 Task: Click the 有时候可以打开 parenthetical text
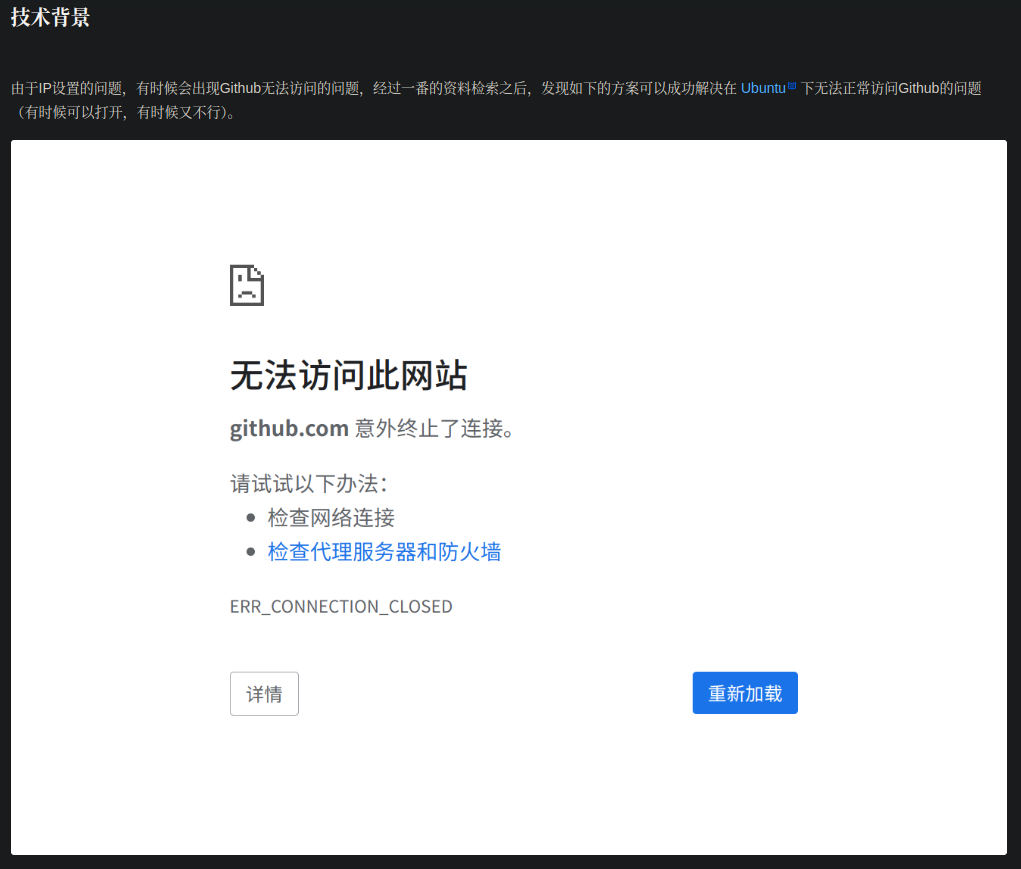click(x=80, y=112)
